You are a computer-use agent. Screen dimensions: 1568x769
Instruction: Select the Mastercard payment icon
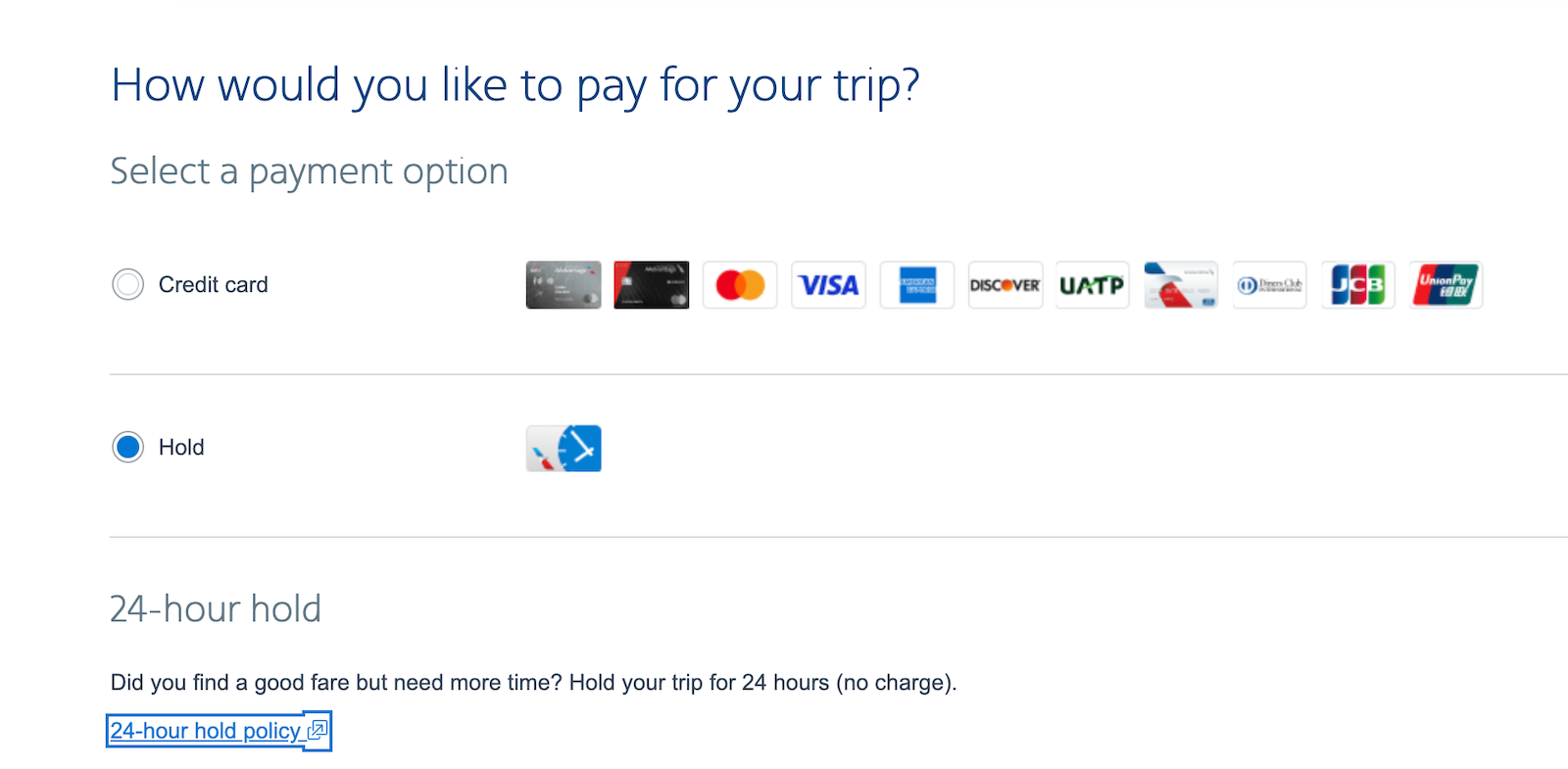(x=740, y=284)
